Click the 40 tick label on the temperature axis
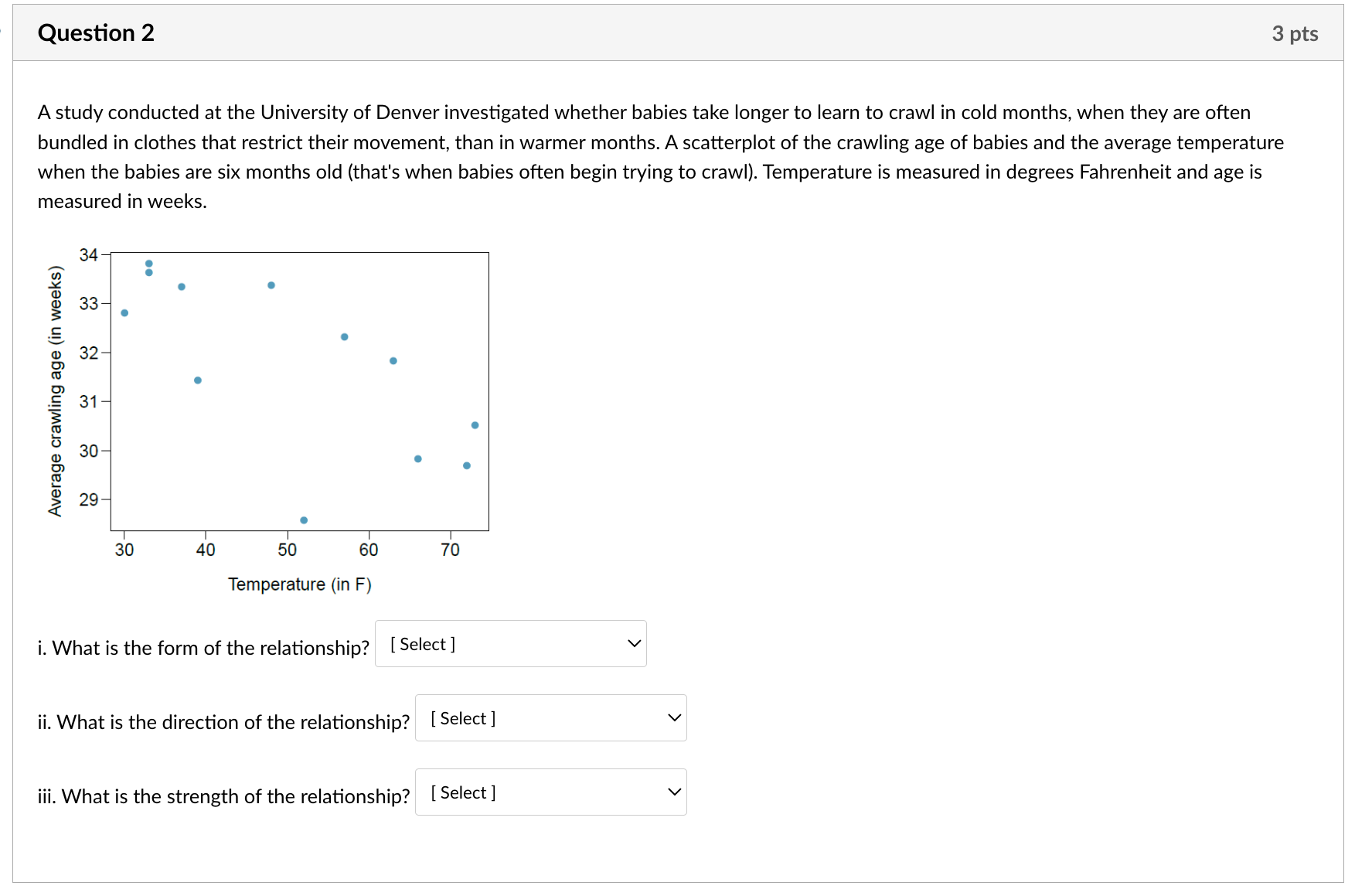This screenshot has height=896, width=1355. (206, 550)
